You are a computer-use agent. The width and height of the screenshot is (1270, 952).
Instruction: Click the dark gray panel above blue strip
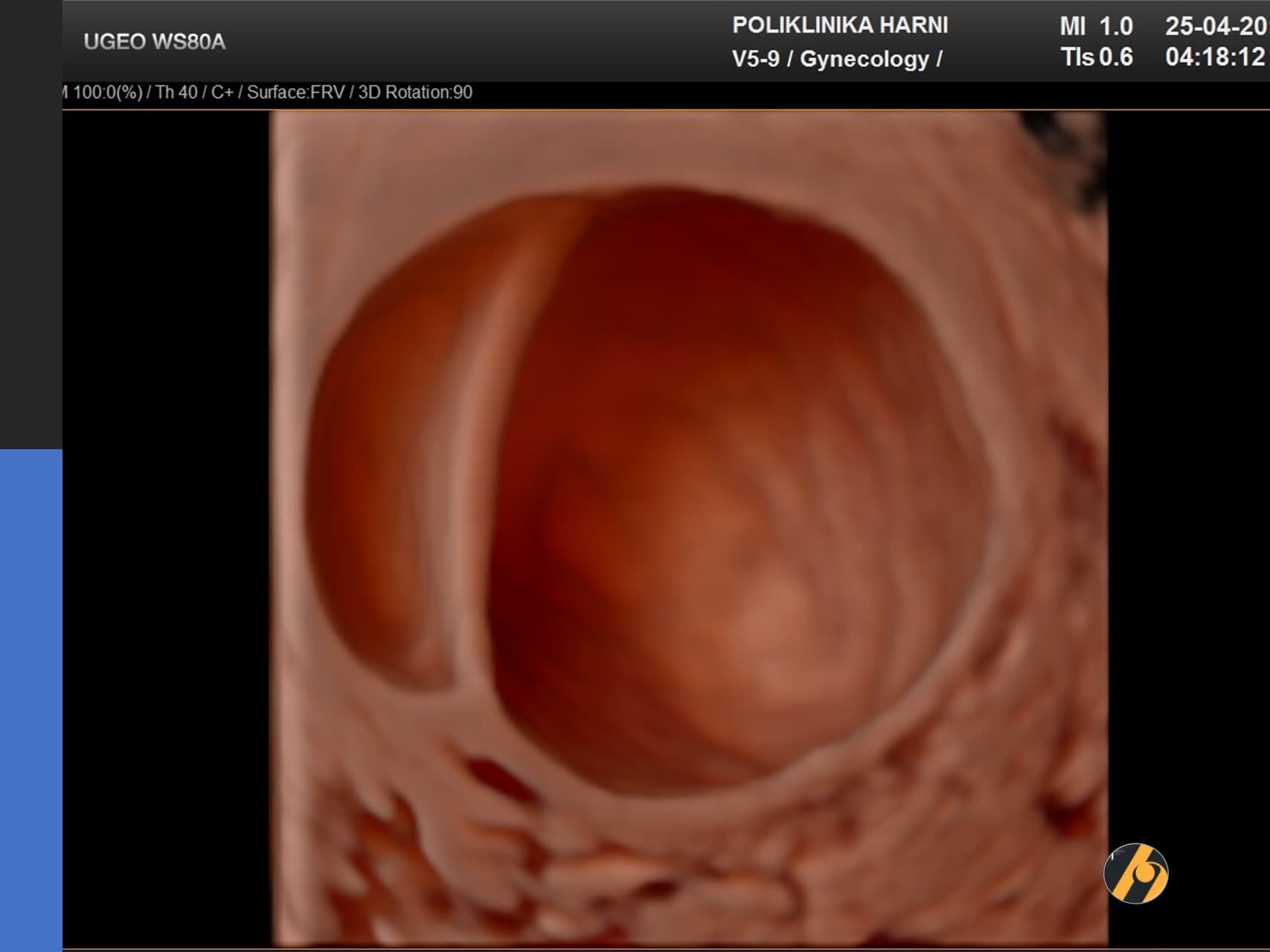click(31, 223)
